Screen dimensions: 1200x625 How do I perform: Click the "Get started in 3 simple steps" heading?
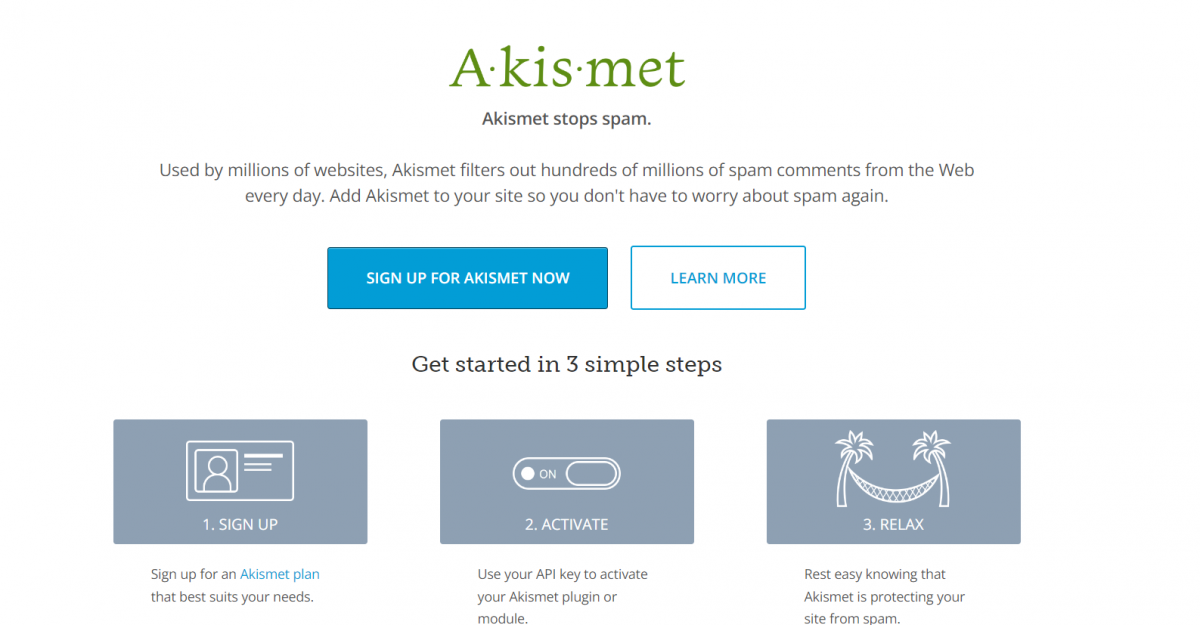coord(567,364)
